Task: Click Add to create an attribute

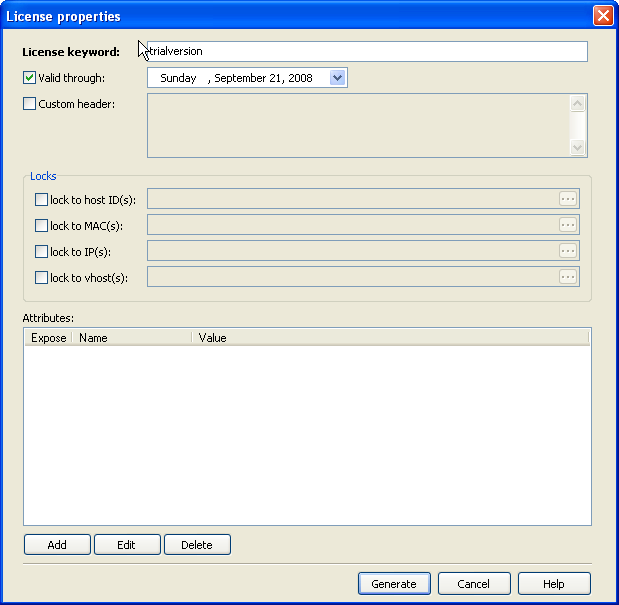Action: [57, 545]
